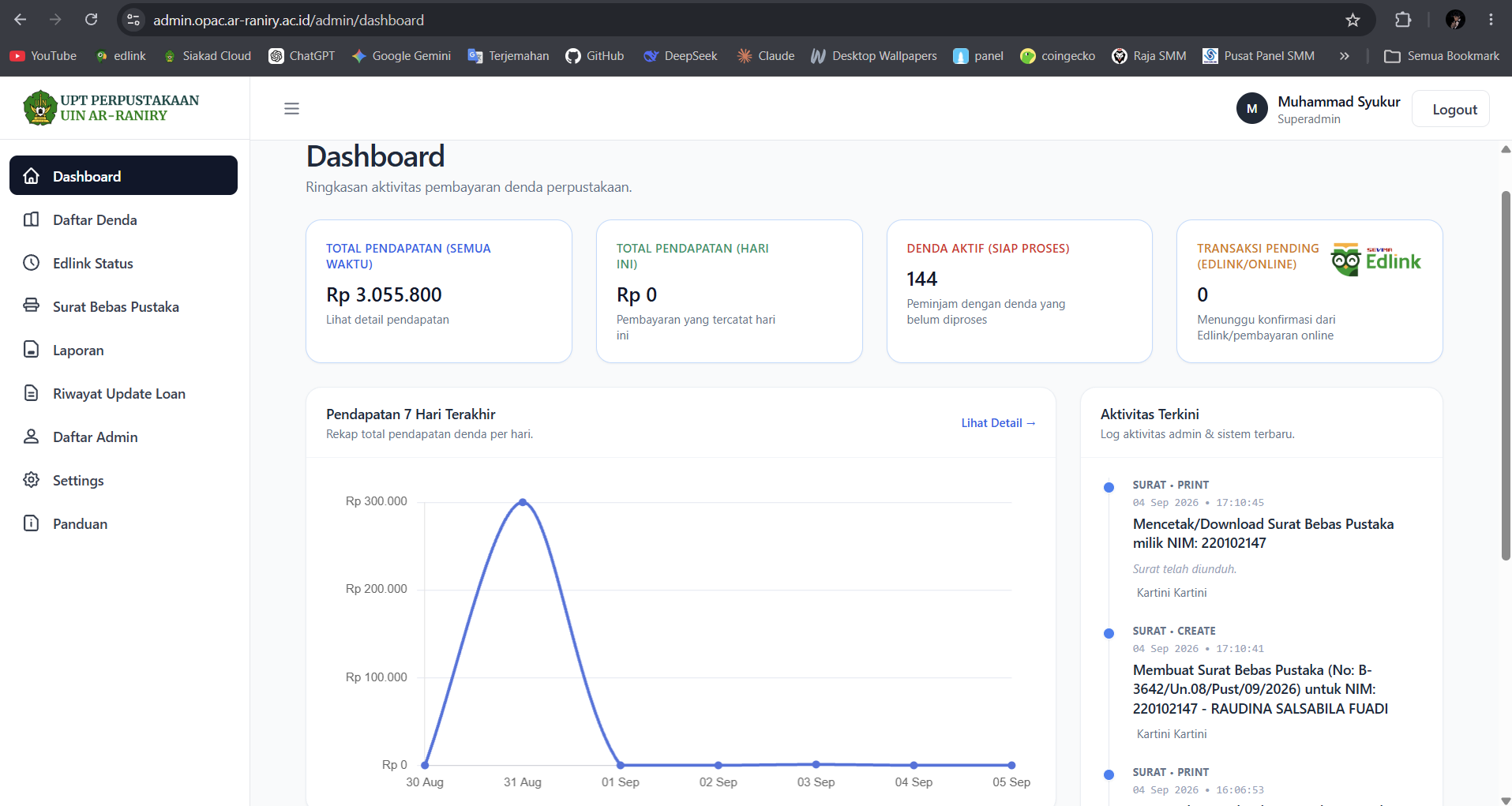Open the Pusat Panel SMM bookmark
Screen dimensions: 1512x806
[x=1259, y=56]
